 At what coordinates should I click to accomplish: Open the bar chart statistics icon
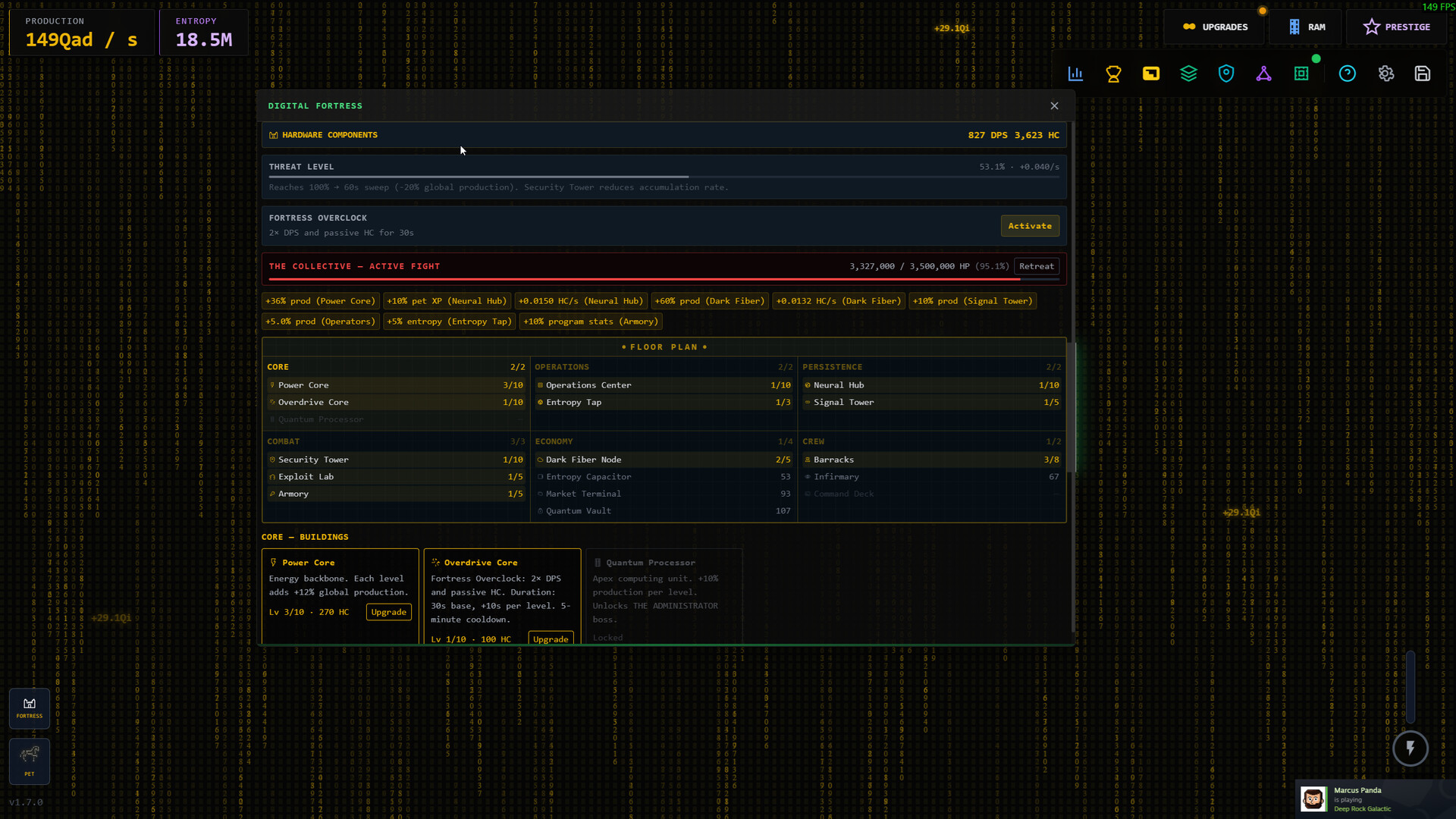1075,74
